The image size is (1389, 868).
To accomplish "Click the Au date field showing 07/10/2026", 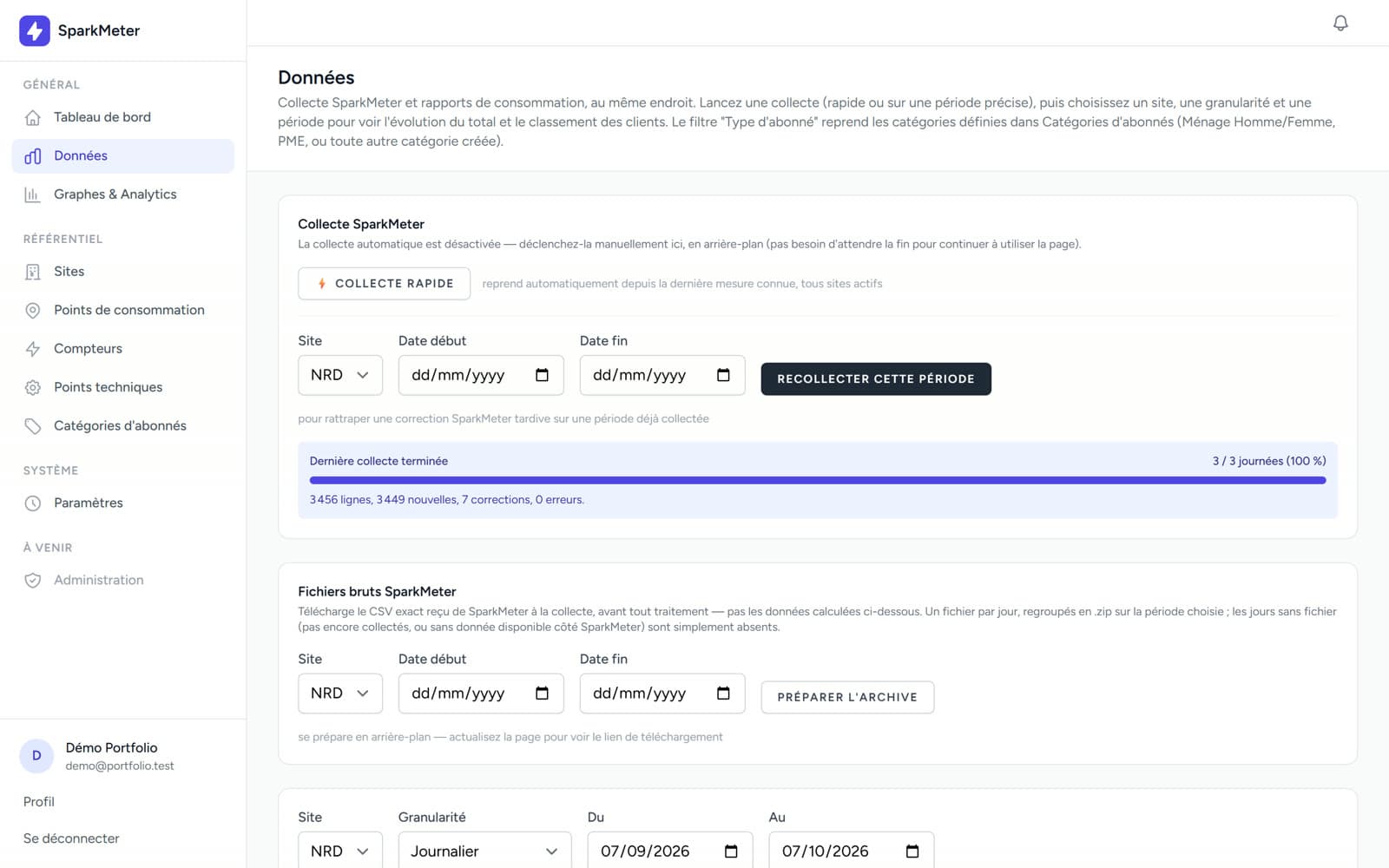I will 852,850.
